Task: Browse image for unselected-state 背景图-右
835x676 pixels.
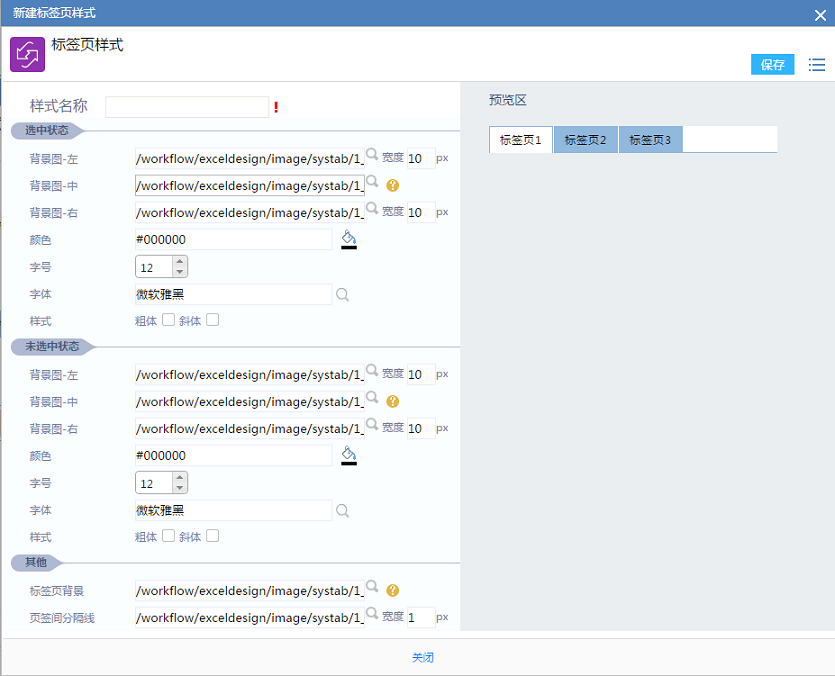Action: [x=372, y=425]
